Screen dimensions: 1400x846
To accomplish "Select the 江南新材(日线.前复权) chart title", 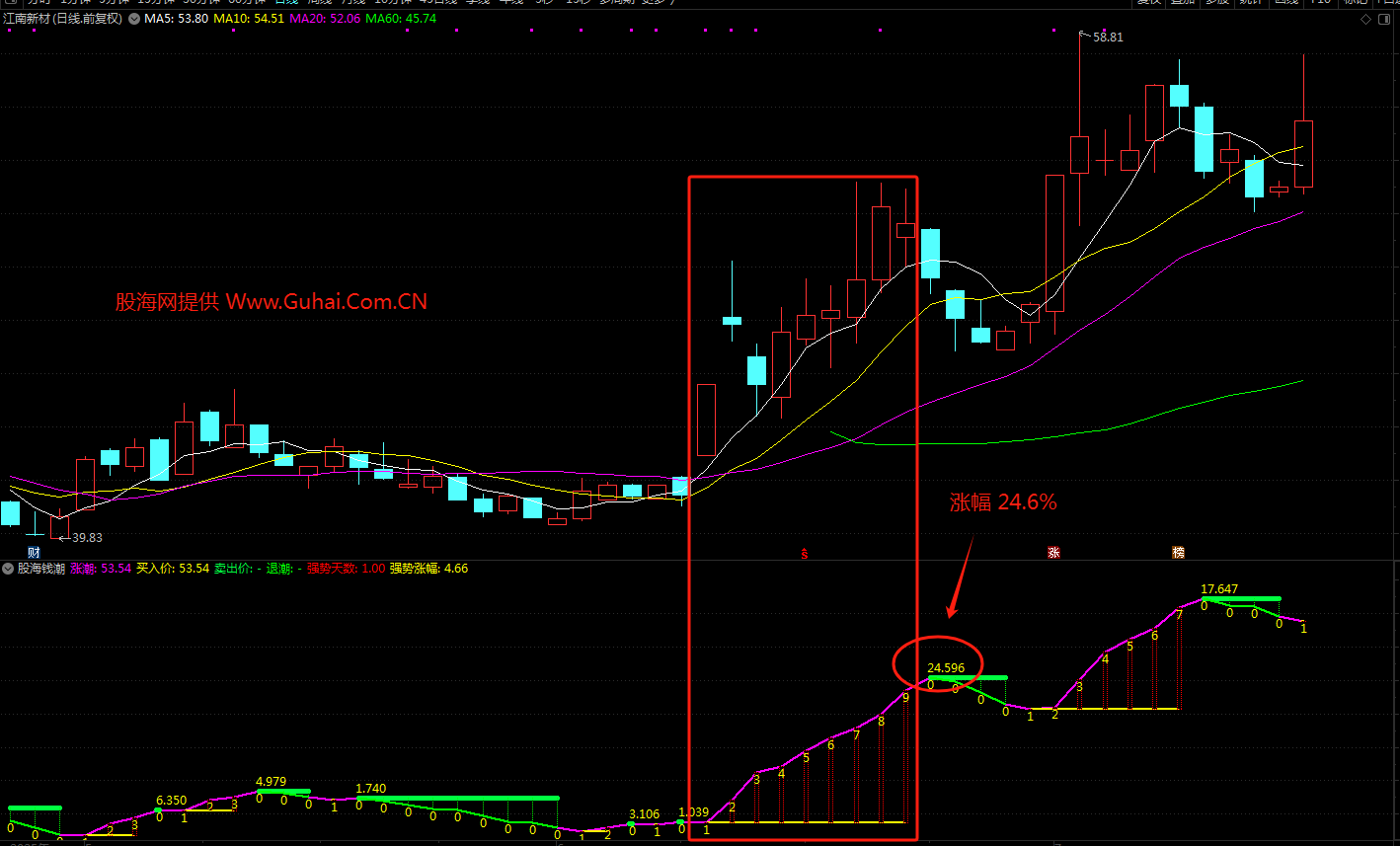I will click(x=63, y=19).
